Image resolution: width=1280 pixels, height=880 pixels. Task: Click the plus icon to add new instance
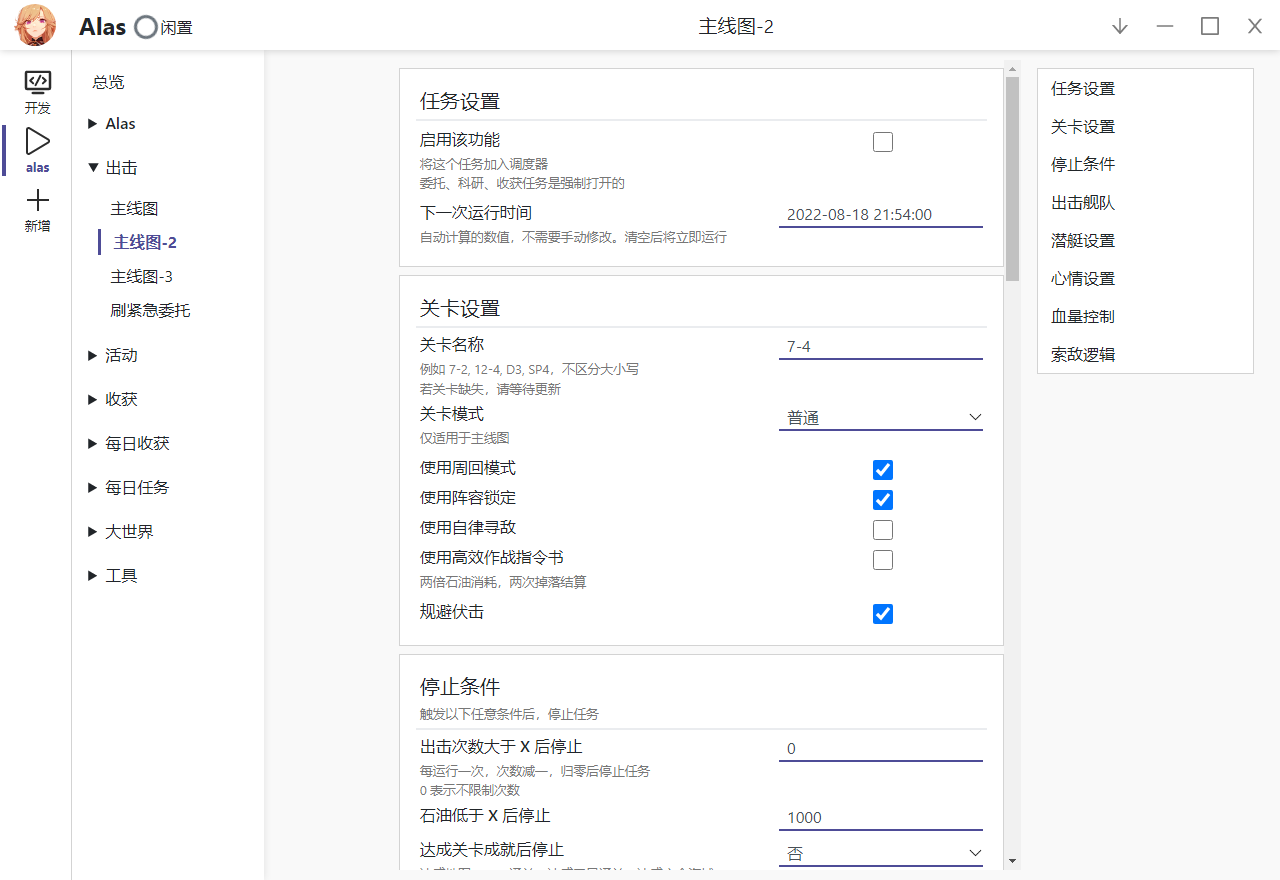point(37,207)
